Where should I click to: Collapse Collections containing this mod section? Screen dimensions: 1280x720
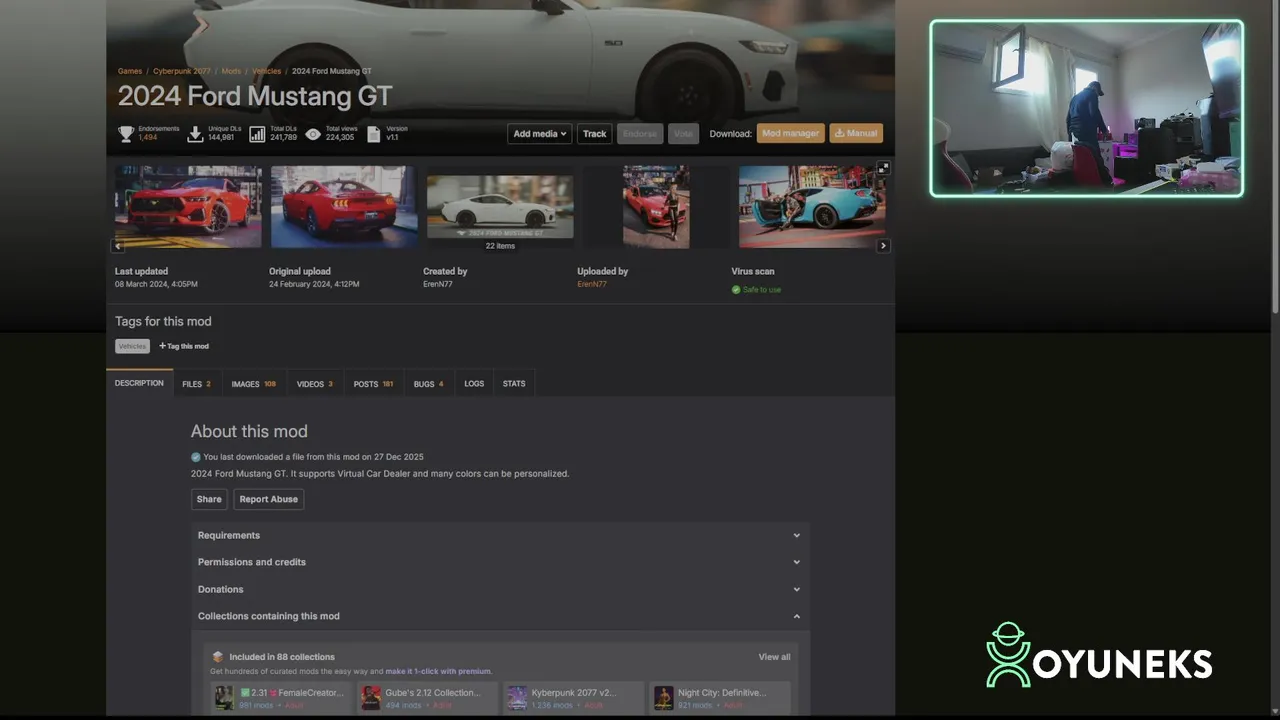500,616
